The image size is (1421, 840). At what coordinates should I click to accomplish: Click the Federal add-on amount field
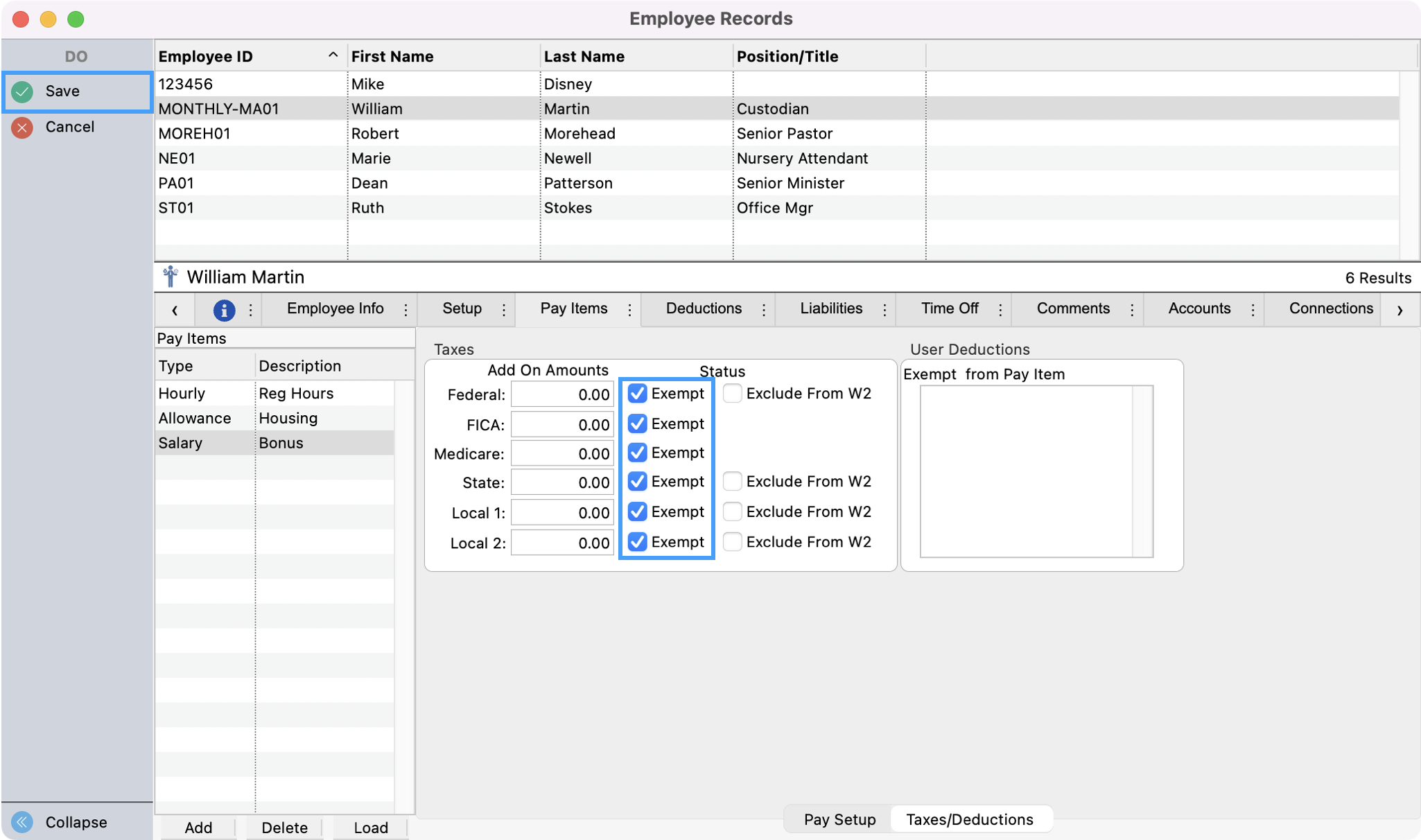pos(562,394)
